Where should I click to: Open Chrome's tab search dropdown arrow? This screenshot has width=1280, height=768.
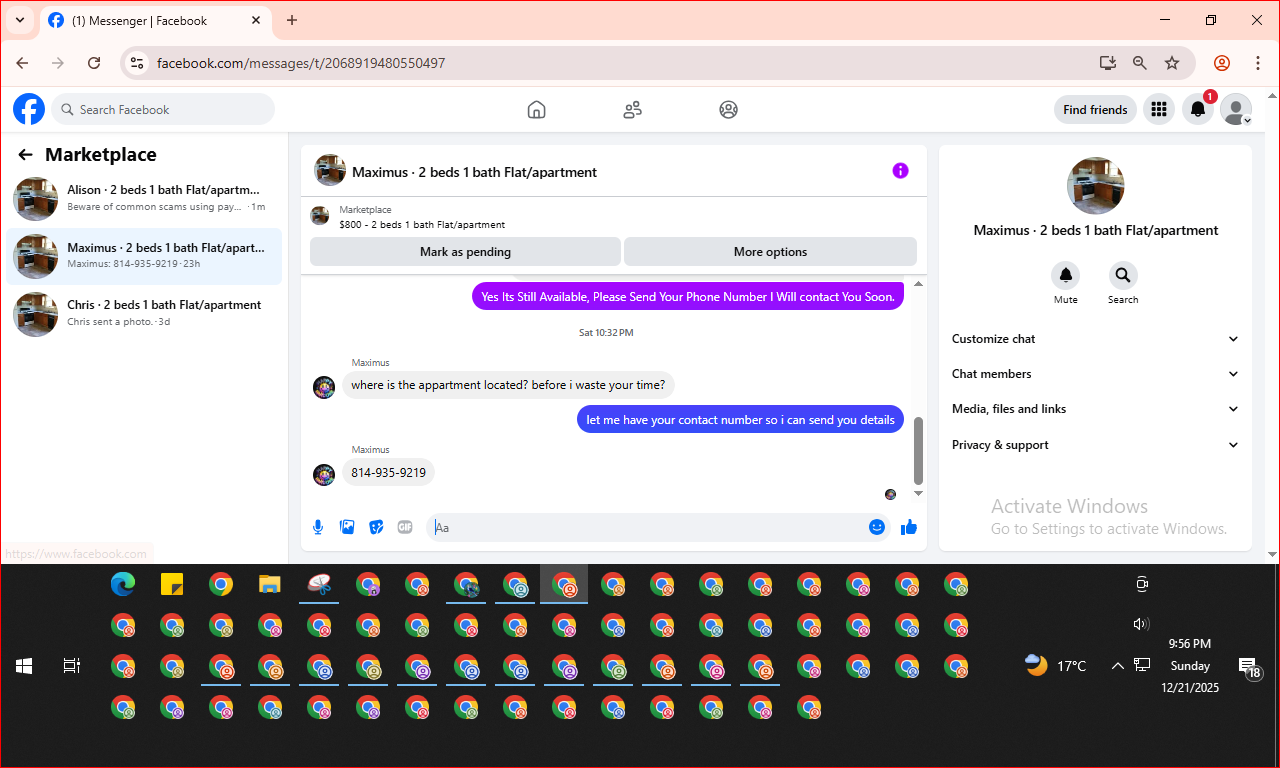click(x=19, y=20)
